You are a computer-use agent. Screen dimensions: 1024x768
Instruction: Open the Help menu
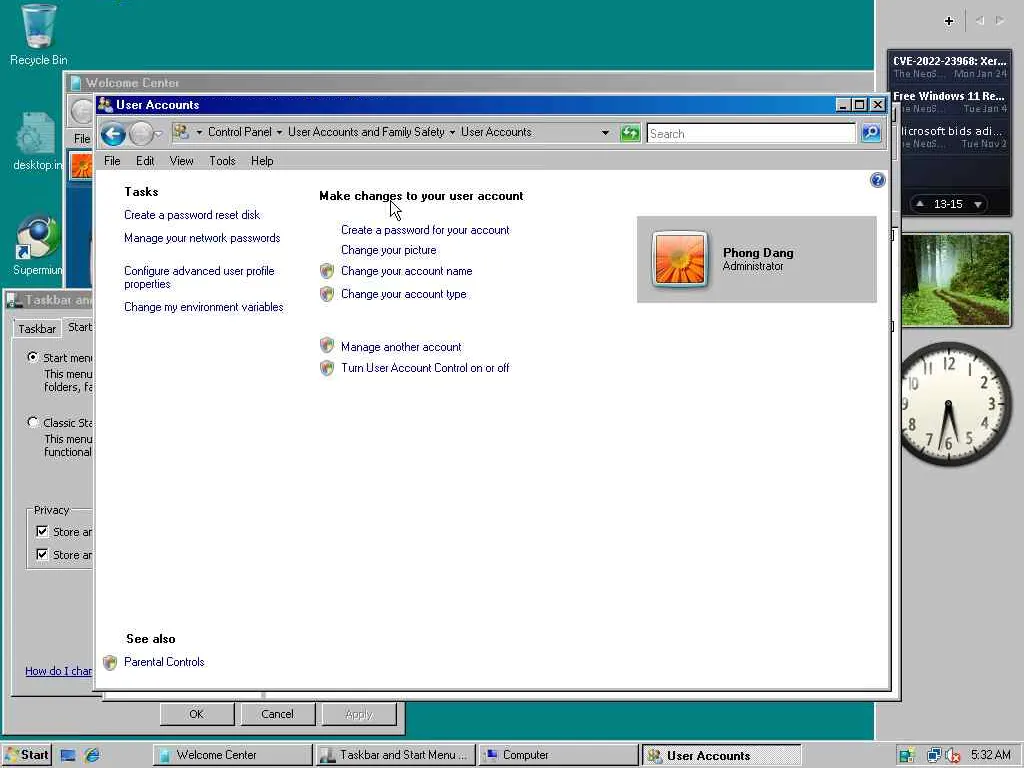(262, 161)
